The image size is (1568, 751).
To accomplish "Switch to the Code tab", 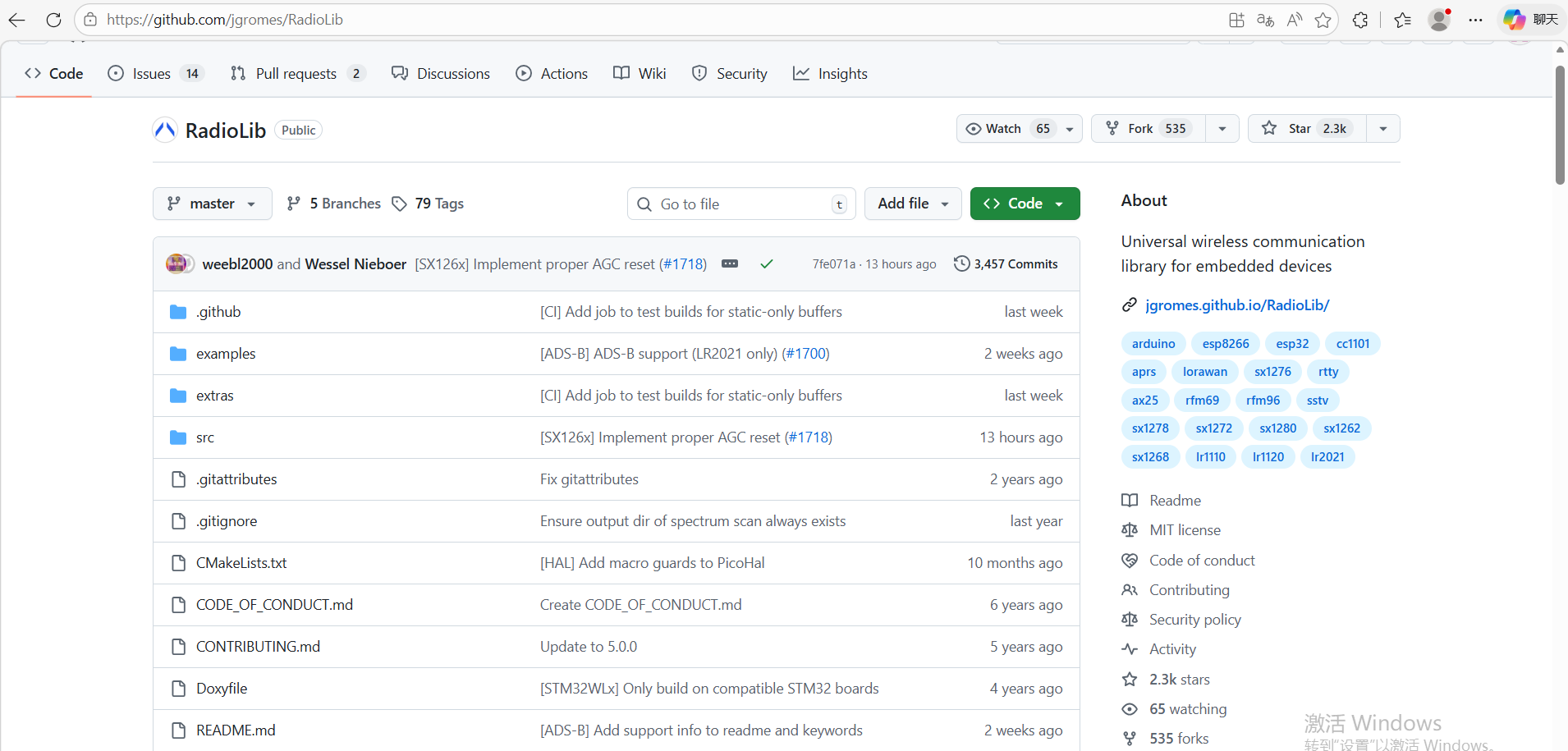I will (x=54, y=74).
